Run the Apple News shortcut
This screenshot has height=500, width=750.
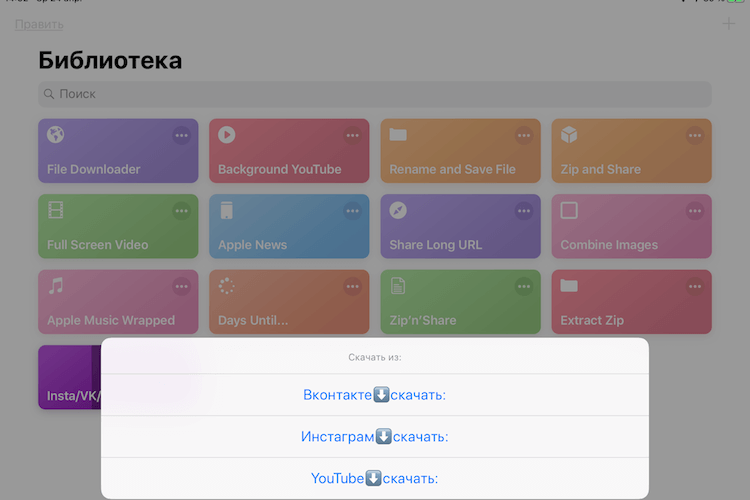click(289, 226)
